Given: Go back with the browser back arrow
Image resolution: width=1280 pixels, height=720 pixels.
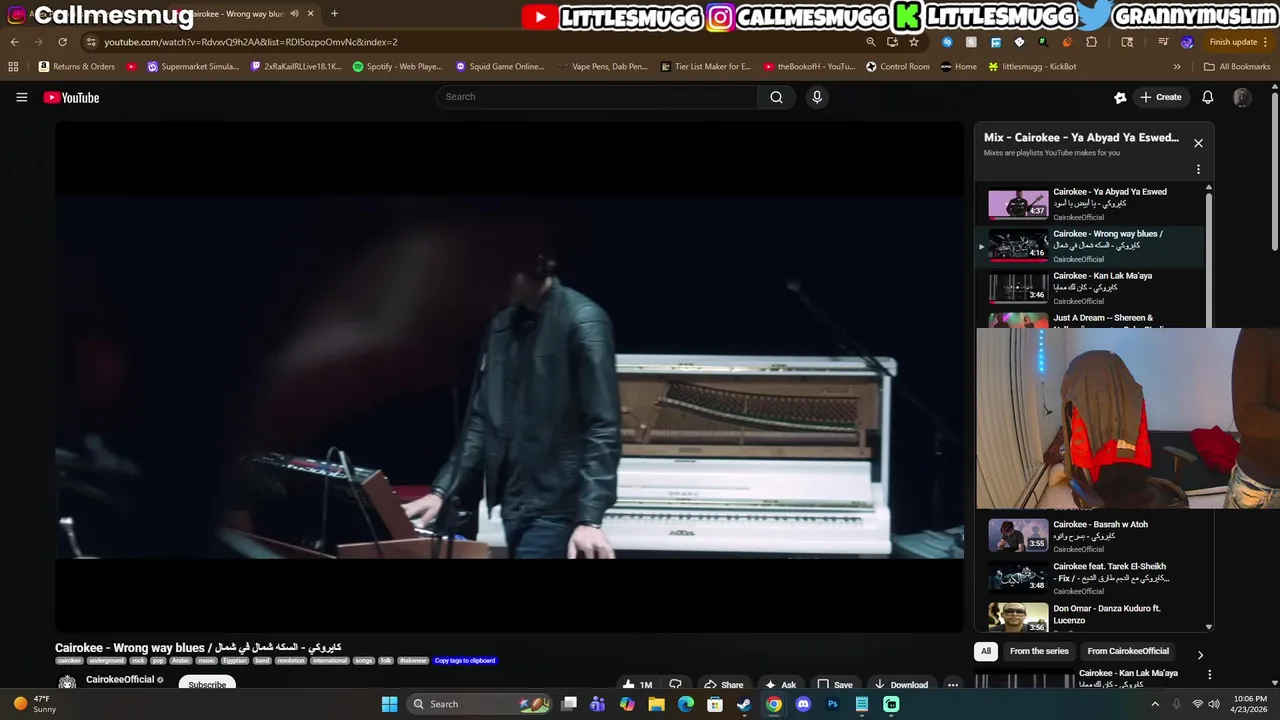Looking at the screenshot, I should pyautogui.click(x=14, y=42).
